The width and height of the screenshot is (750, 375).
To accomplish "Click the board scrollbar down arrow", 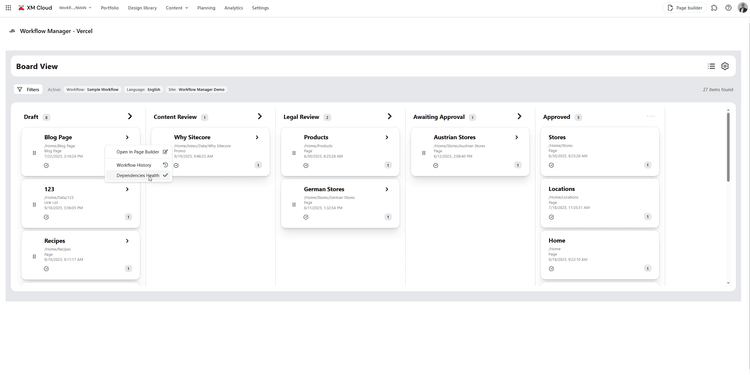I will point(728,283).
